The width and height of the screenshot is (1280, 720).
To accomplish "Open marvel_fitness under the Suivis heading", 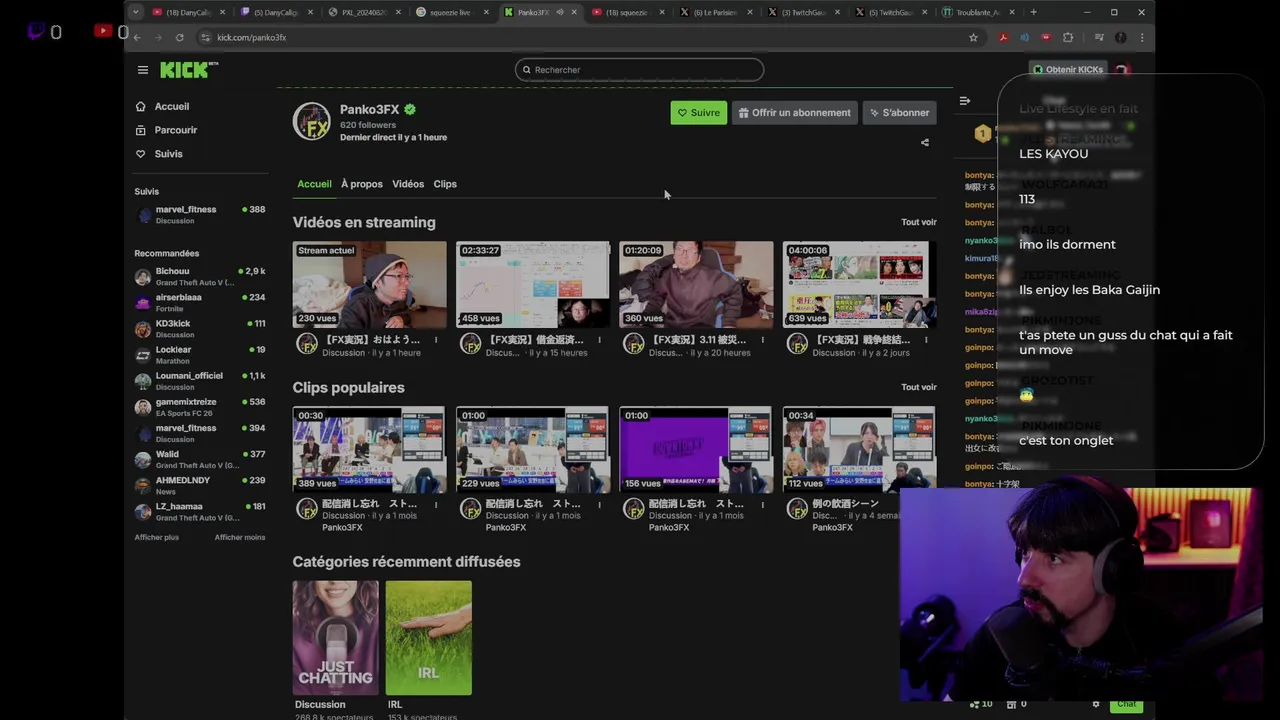I will [x=200, y=215].
